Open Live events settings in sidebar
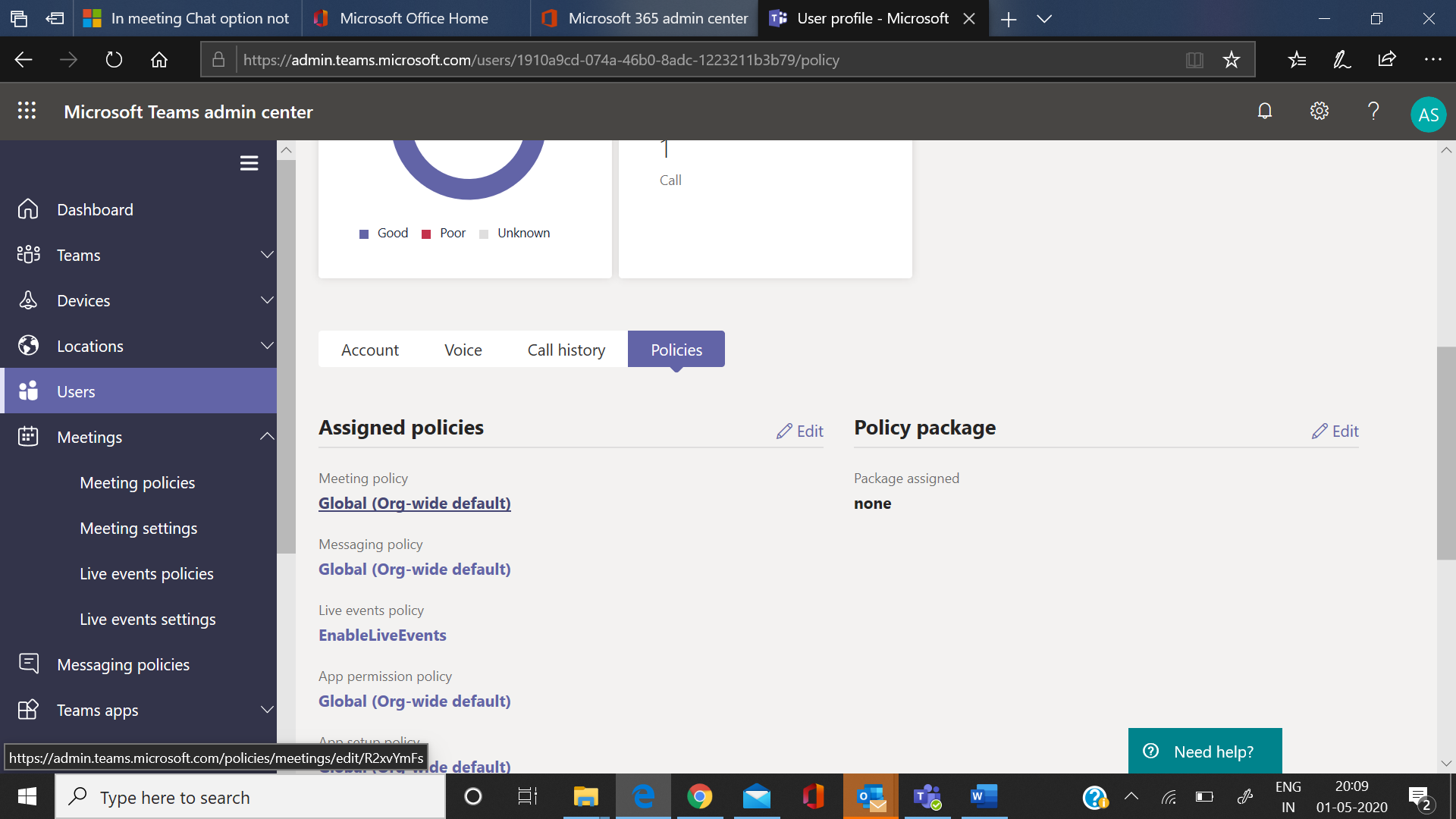This screenshot has width=1456, height=819. (148, 619)
